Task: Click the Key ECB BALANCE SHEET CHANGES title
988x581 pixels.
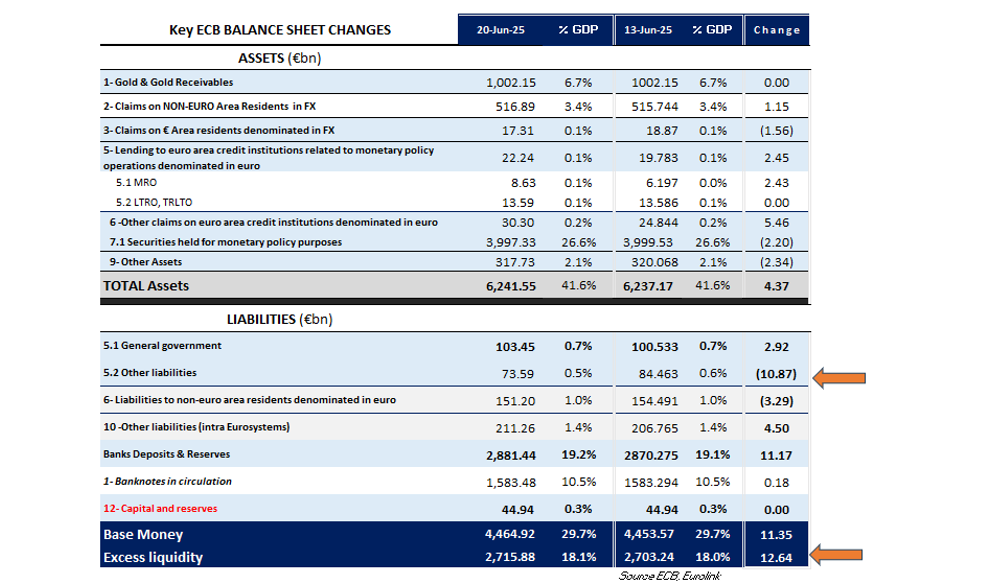Action: point(280,30)
